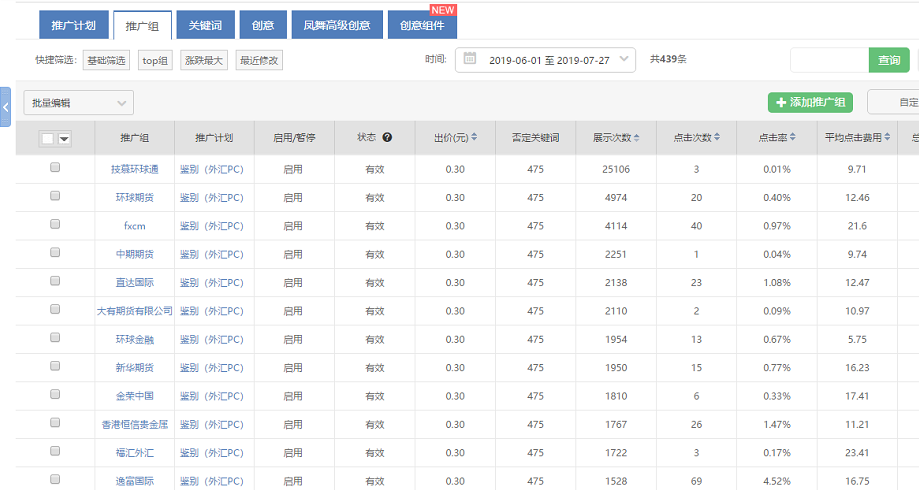Open 鉴别 (外汇PC) plan in 技慕环球通 row
Viewport: 919px width, 490px height.
pos(212,169)
